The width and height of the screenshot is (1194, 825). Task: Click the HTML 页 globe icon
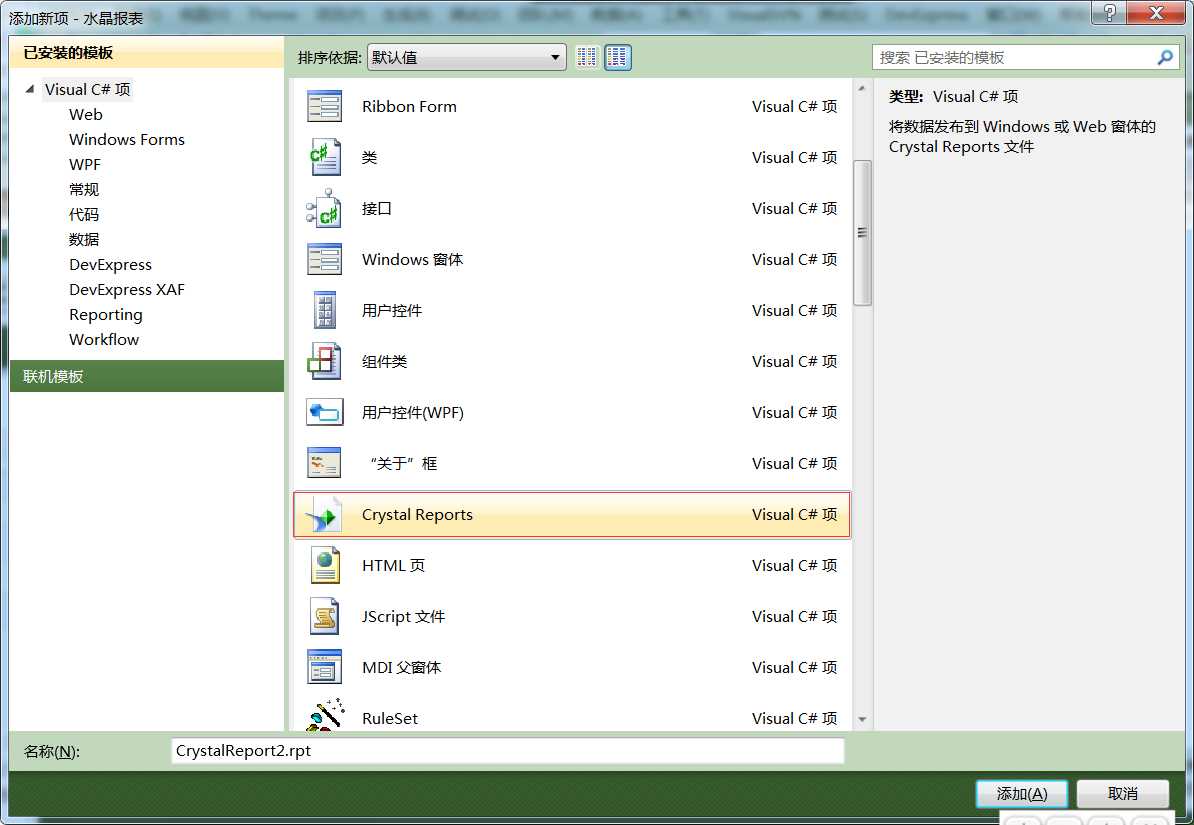325,565
